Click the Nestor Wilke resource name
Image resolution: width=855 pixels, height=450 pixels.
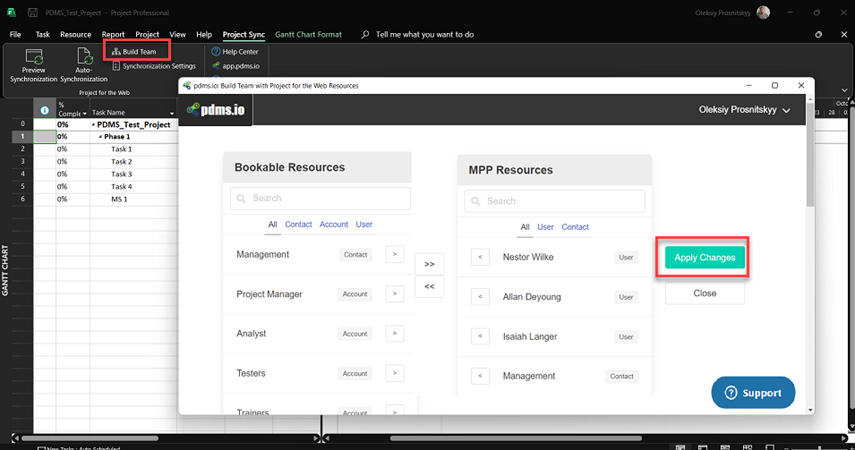click(x=528, y=257)
